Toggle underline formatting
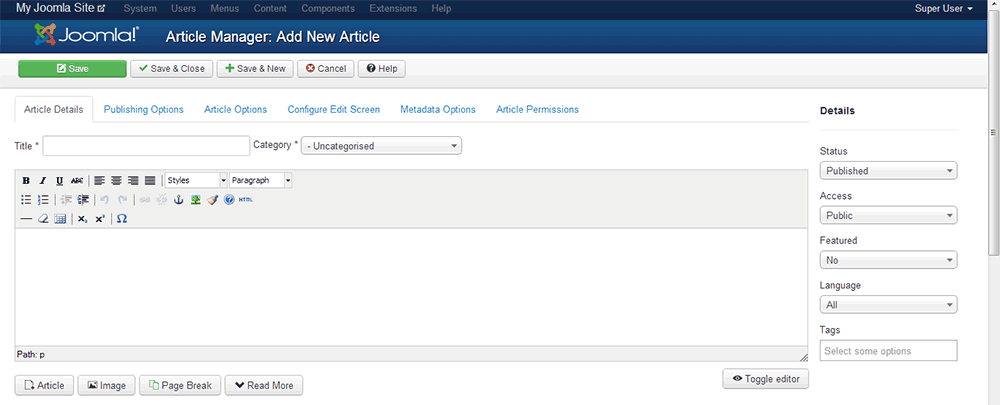 coord(60,181)
